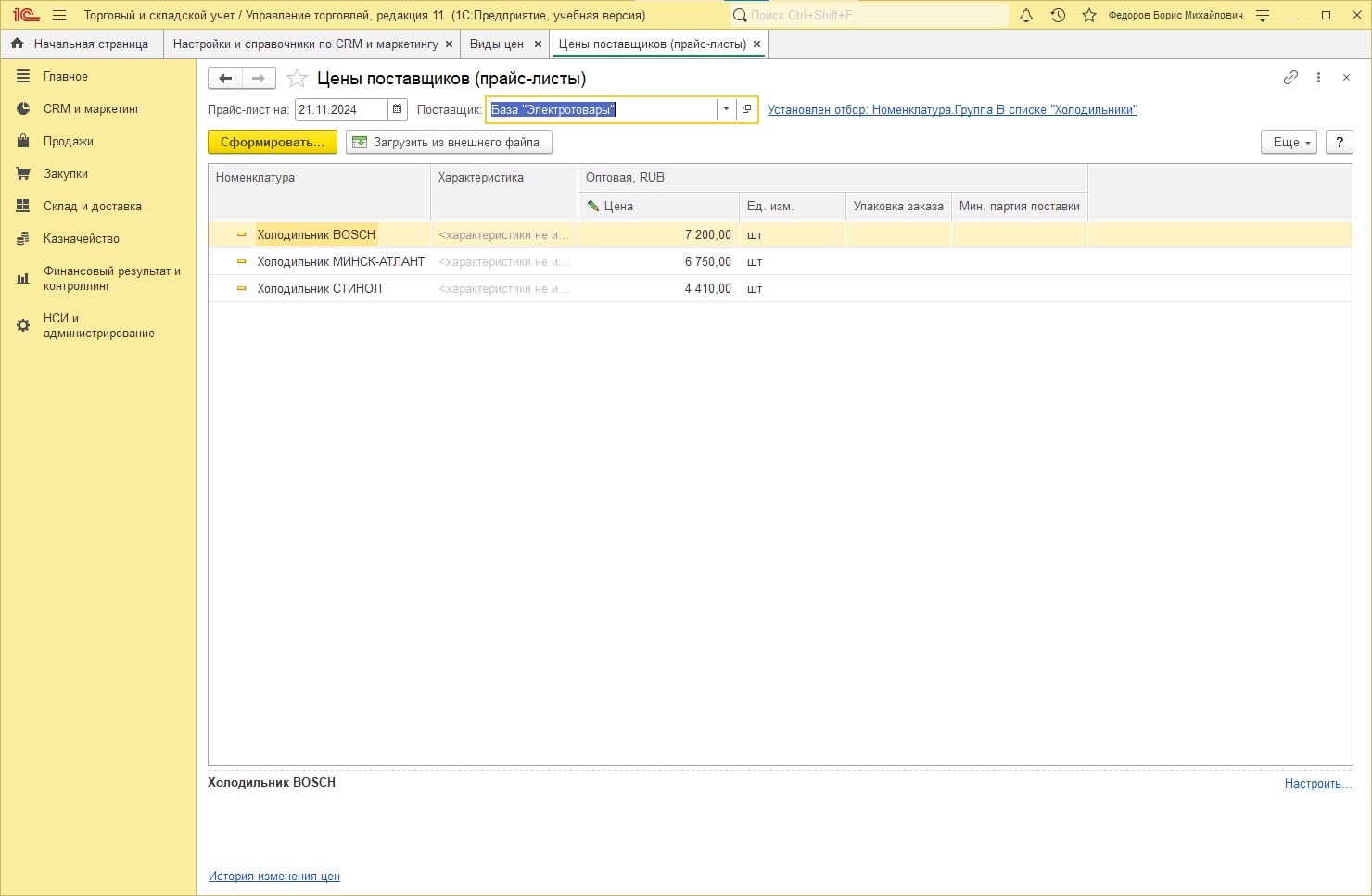The image size is (1372, 896).
Task: Open Настроить link at bottom right
Action: [1318, 783]
